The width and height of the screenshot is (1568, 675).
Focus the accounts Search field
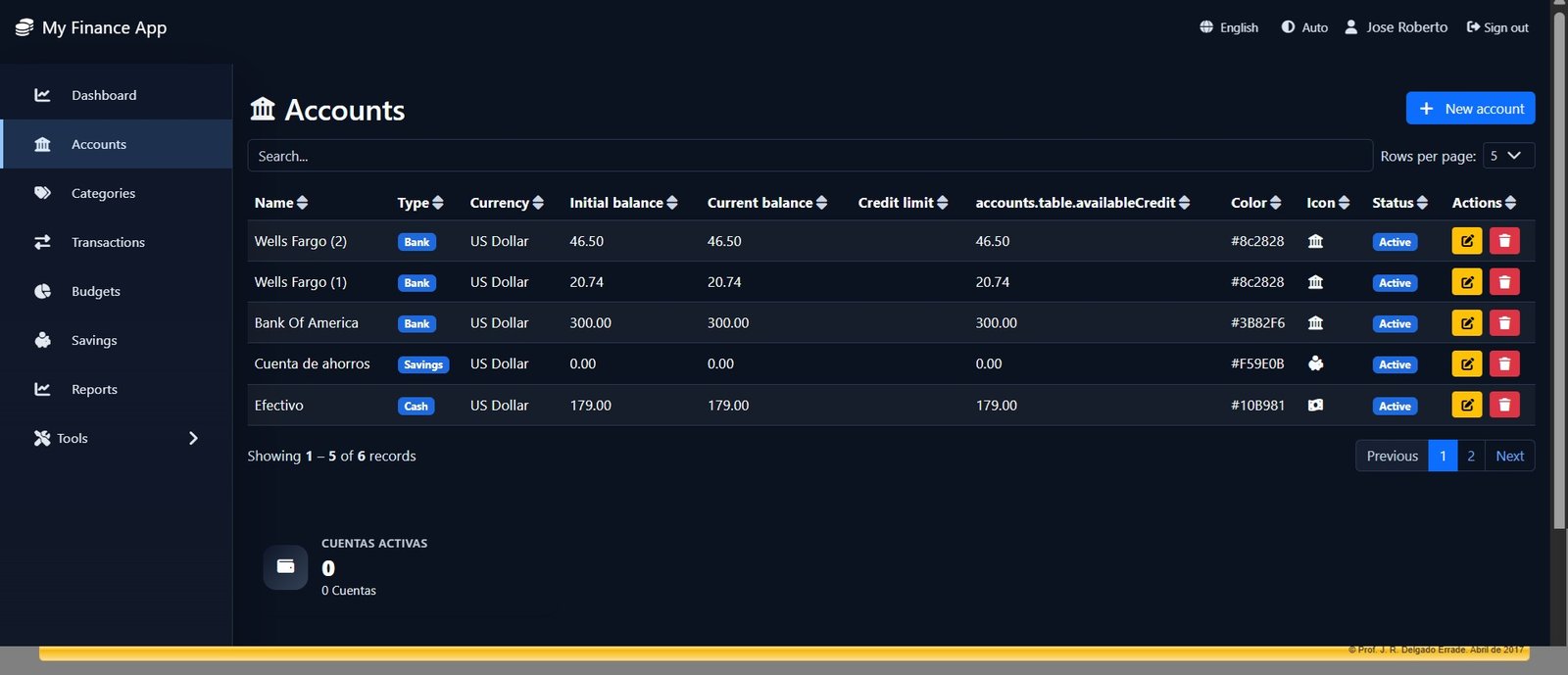point(809,156)
